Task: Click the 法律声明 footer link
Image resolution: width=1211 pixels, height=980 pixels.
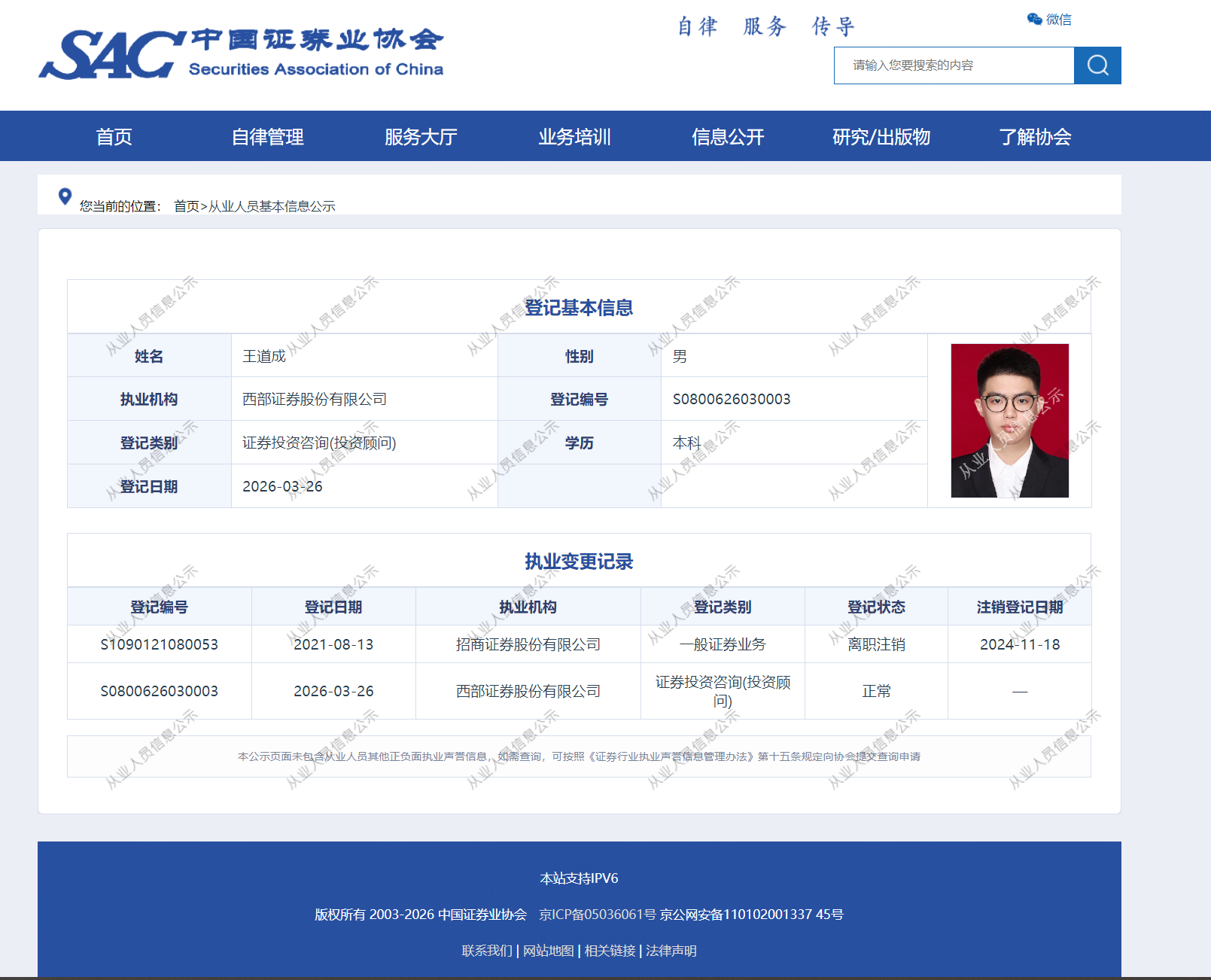Action: click(x=671, y=951)
